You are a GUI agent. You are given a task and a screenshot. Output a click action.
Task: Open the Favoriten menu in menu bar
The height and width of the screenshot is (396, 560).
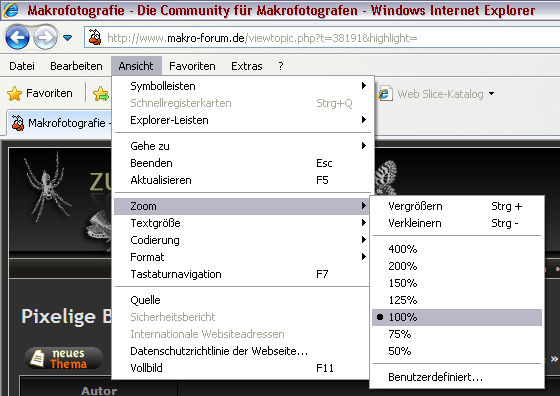(x=192, y=66)
